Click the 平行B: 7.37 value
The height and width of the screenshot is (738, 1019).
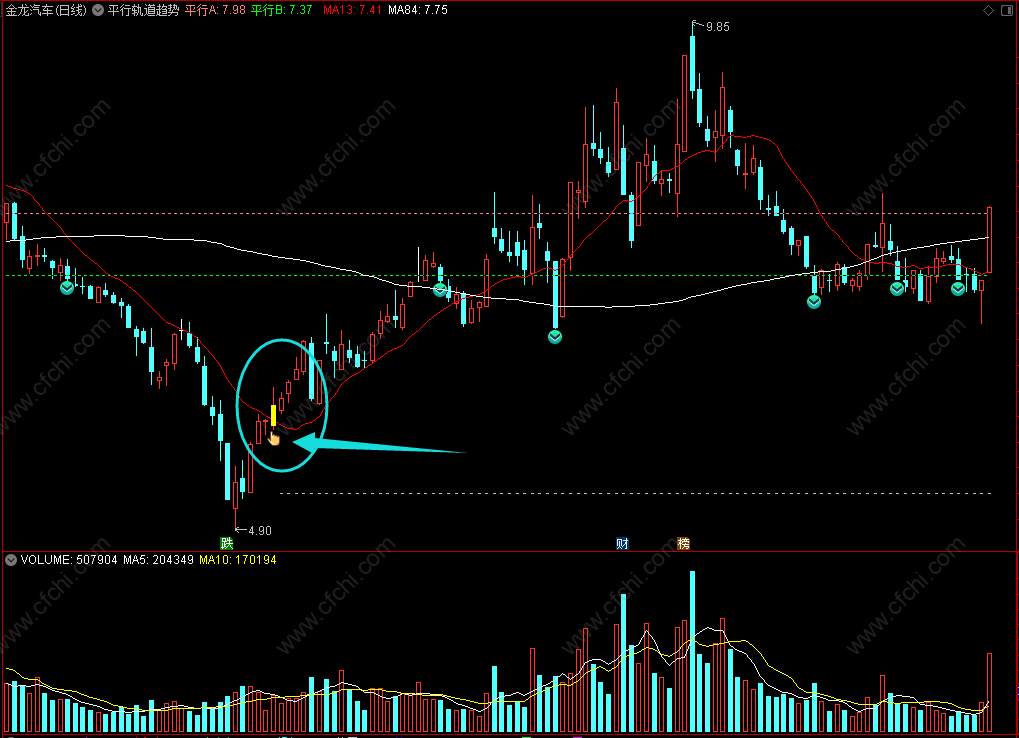(281, 10)
